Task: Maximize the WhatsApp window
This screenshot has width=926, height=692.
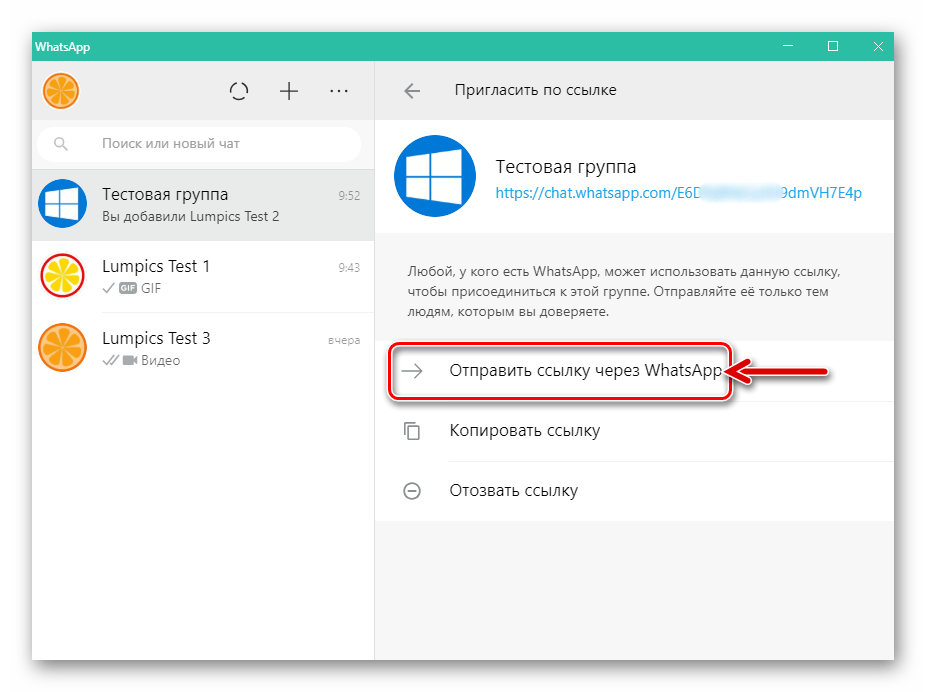Action: [x=833, y=46]
